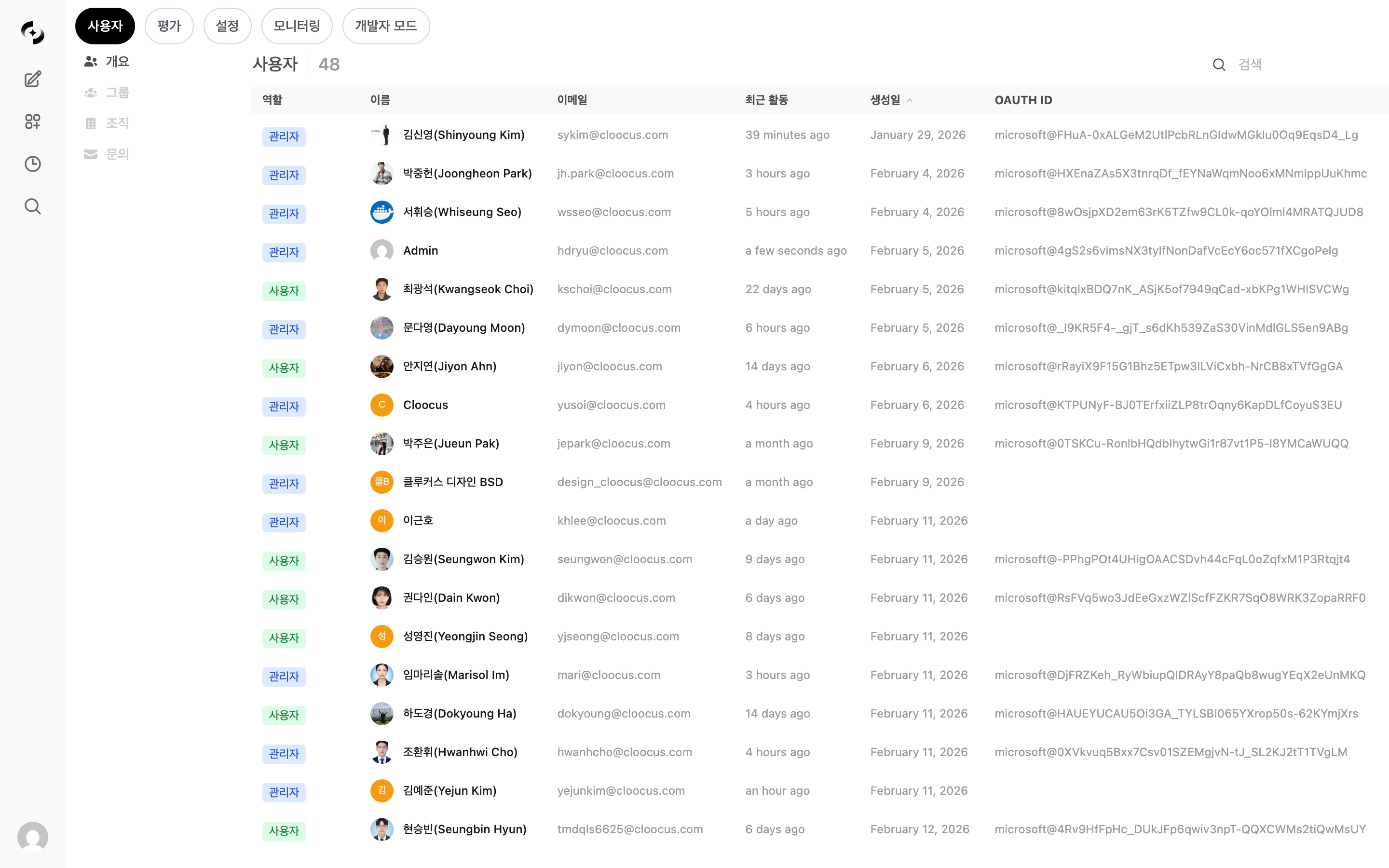Screen dimensions: 1389x868
Task: Switch to the 모니터링 tab
Action: (296, 26)
